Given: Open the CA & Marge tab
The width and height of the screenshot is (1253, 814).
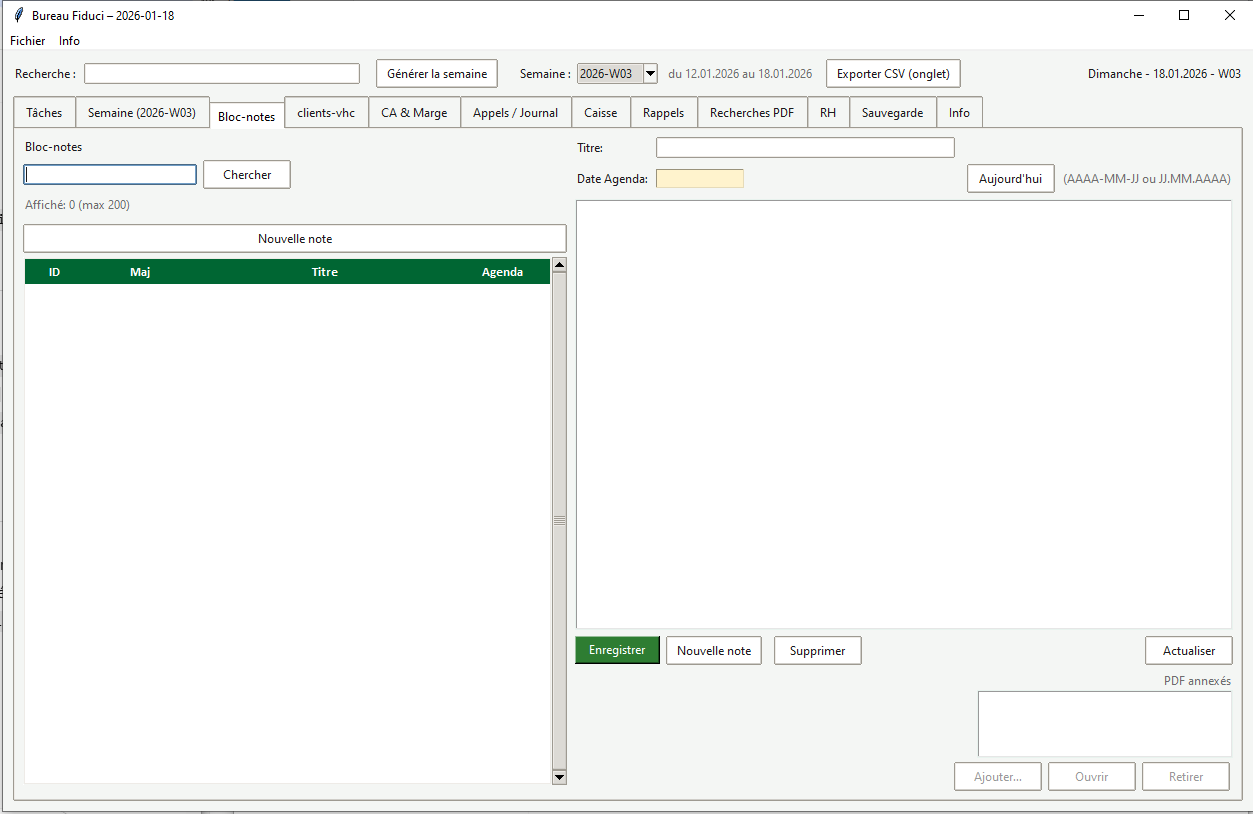Looking at the screenshot, I should point(414,113).
